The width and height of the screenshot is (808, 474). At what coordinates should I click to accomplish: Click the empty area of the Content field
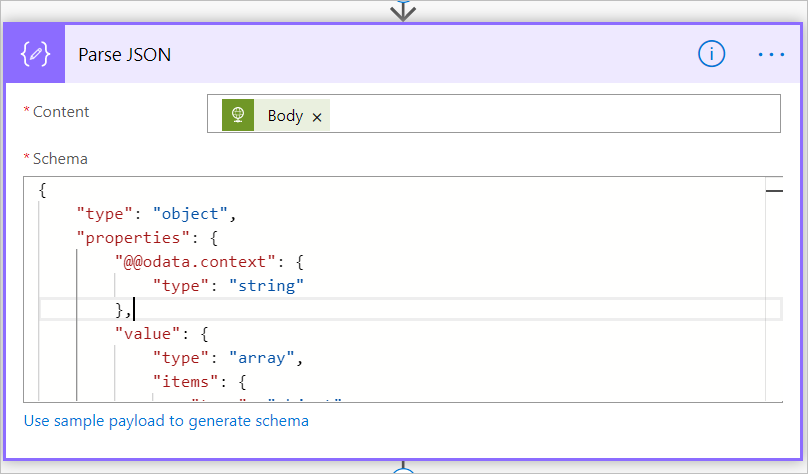tap(550, 114)
